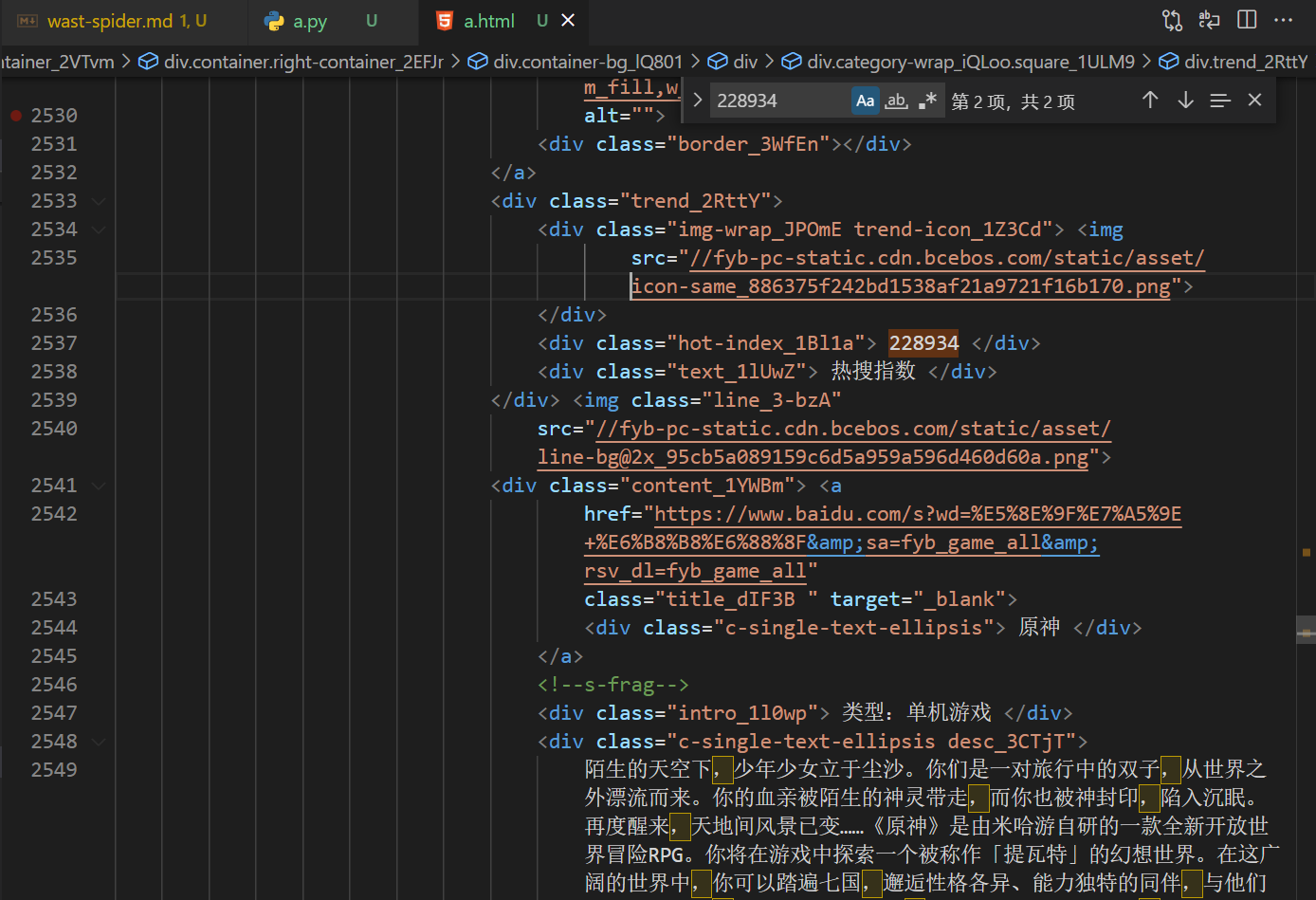The height and width of the screenshot is (900, 1316).
Task: Open the More Actions ellipsis menu
Action: point(1284,20)
